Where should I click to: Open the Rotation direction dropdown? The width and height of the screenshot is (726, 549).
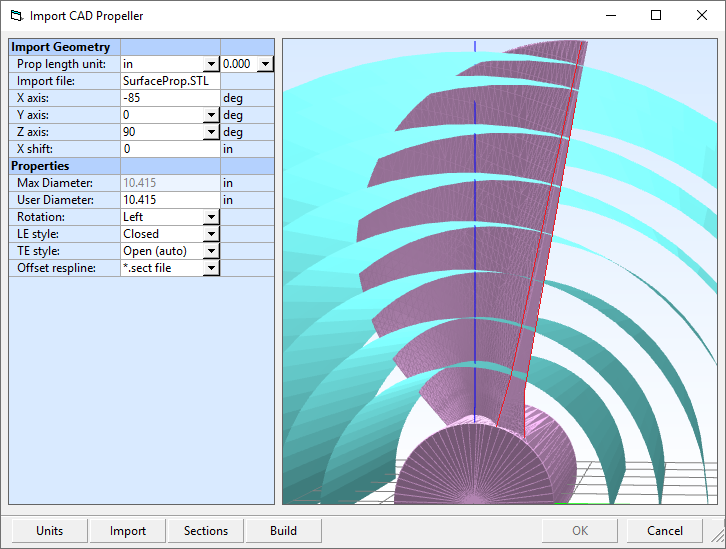210,217
